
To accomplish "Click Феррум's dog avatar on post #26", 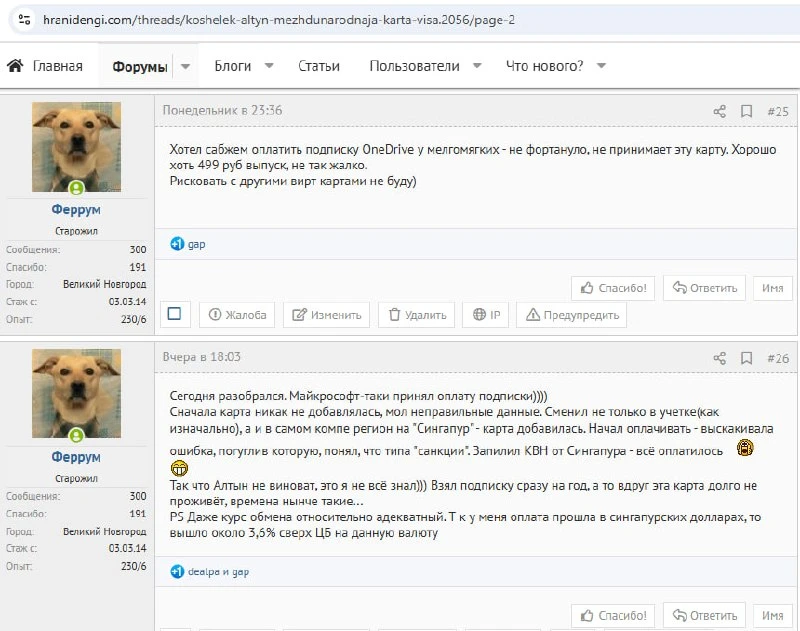I will (x=77, y=393).
